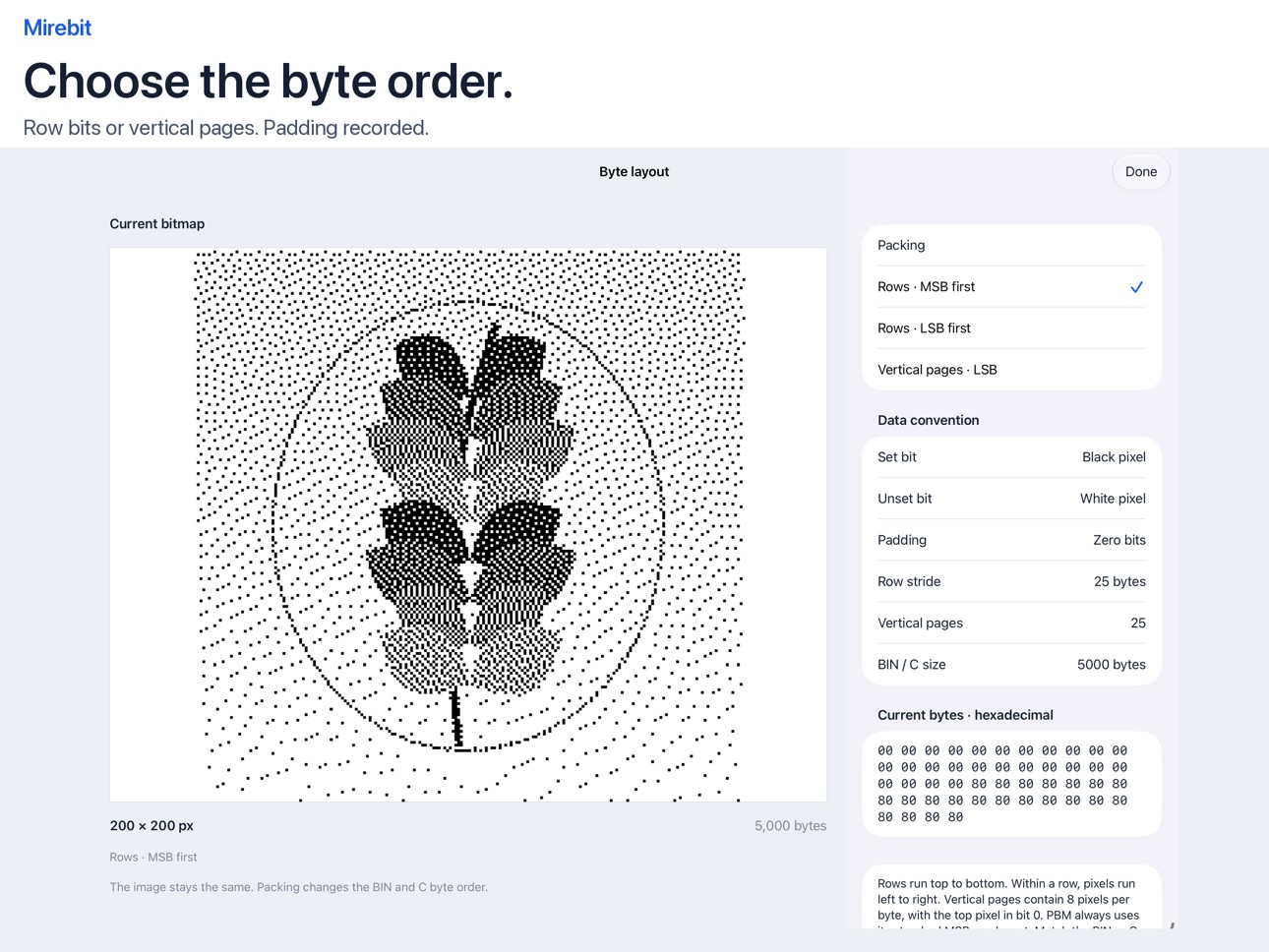Click the Padding Zero bits row

click(x=1011, y=540)
